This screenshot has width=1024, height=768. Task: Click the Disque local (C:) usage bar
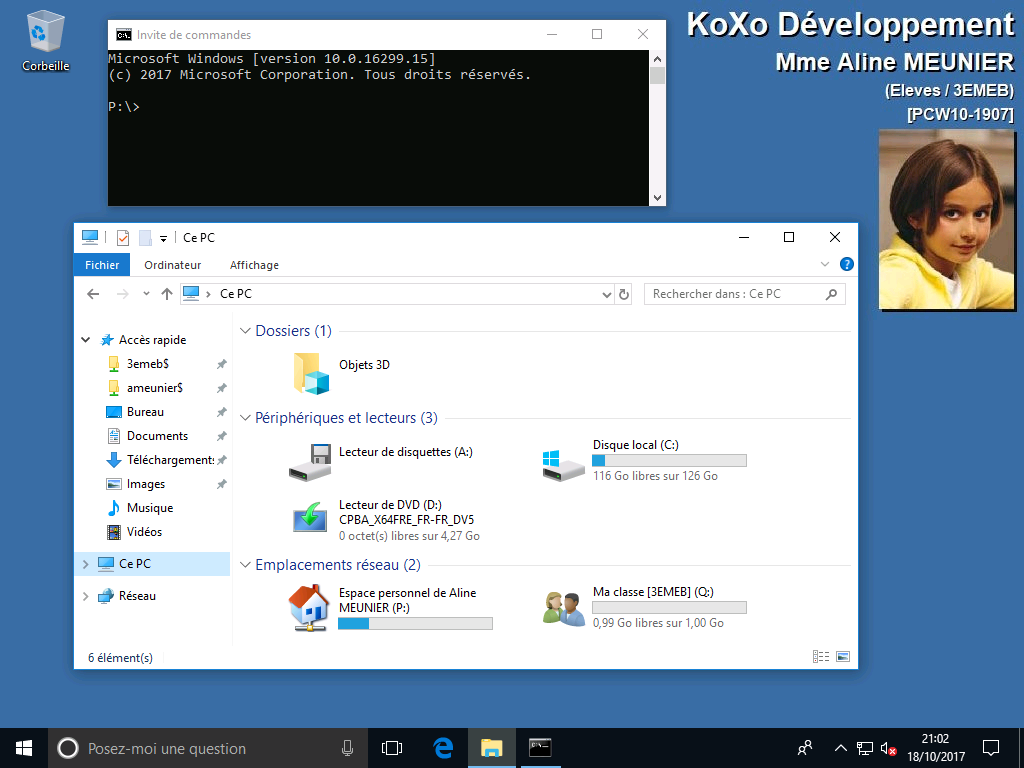[669, 461]
